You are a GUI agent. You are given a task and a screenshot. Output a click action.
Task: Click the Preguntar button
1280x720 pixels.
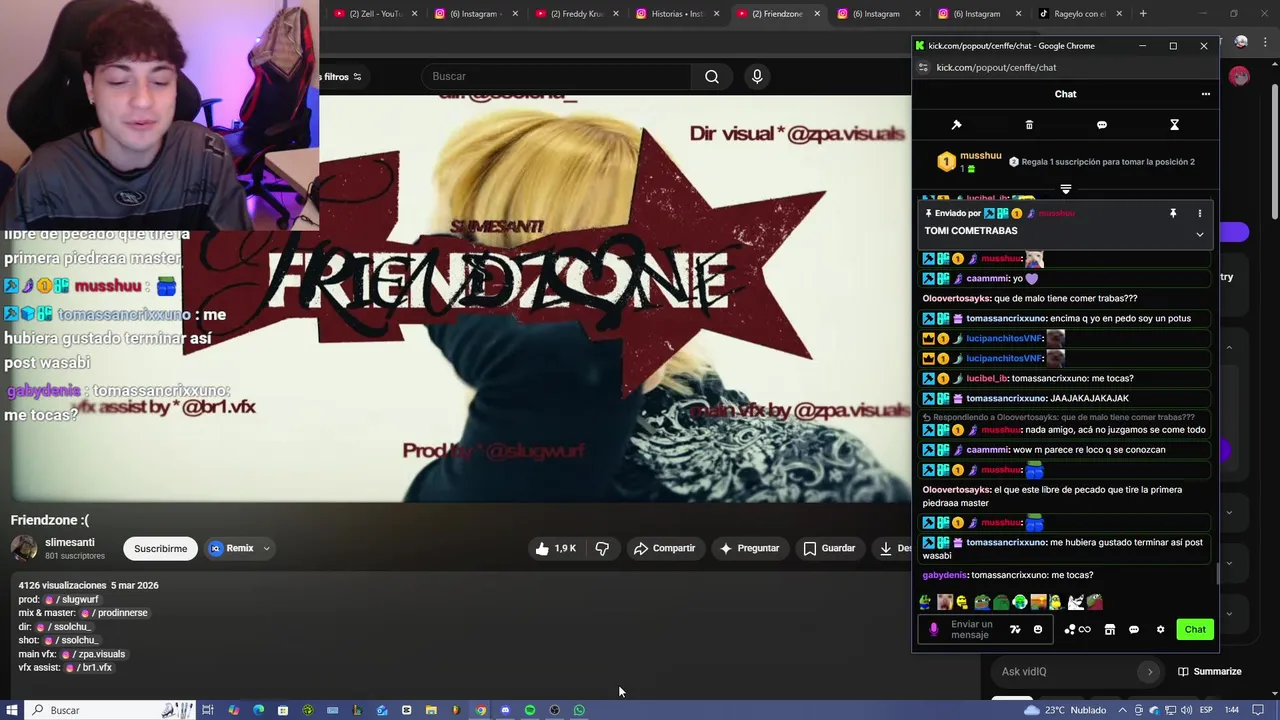coord(749,548)
